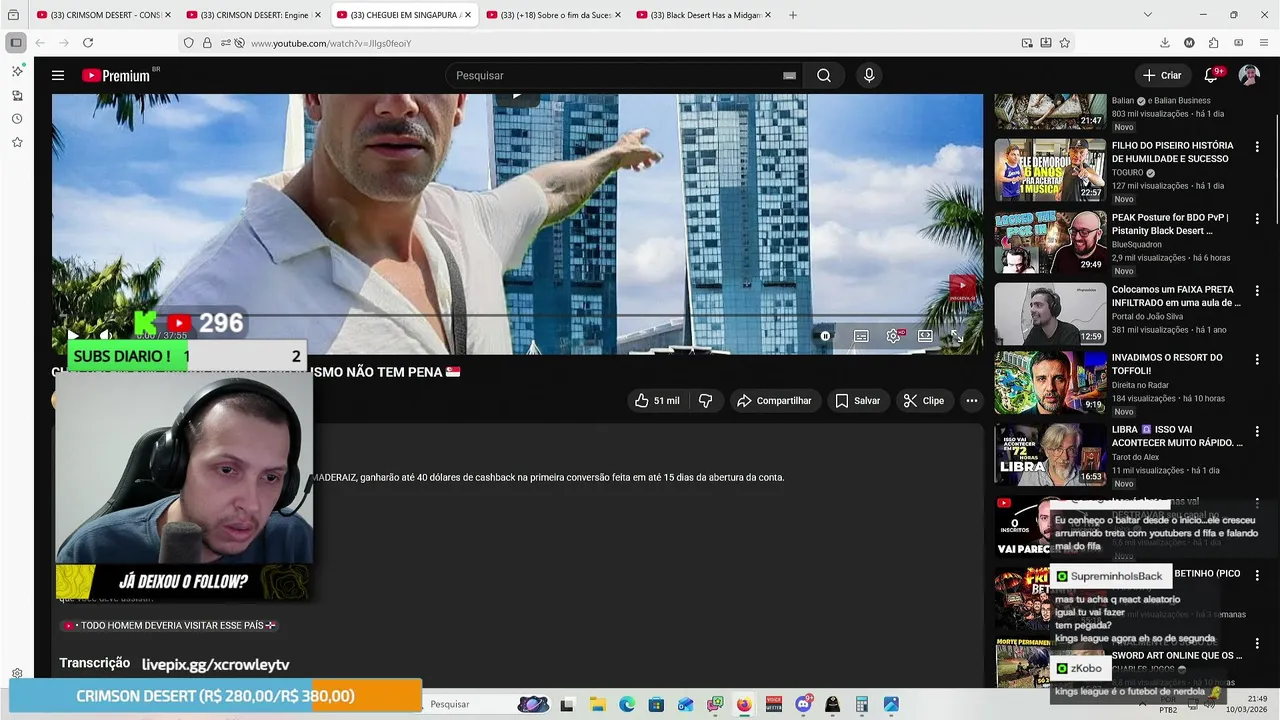Switch to Black Desert Has a Midgard tab
Screen dimensions: 1280x720
click(703, 15)
